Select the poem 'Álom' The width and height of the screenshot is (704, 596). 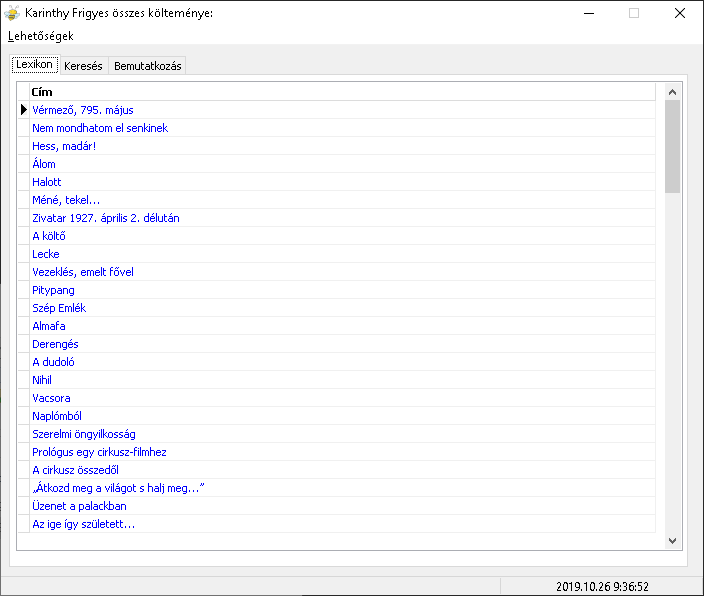click(x=343, y=164)
